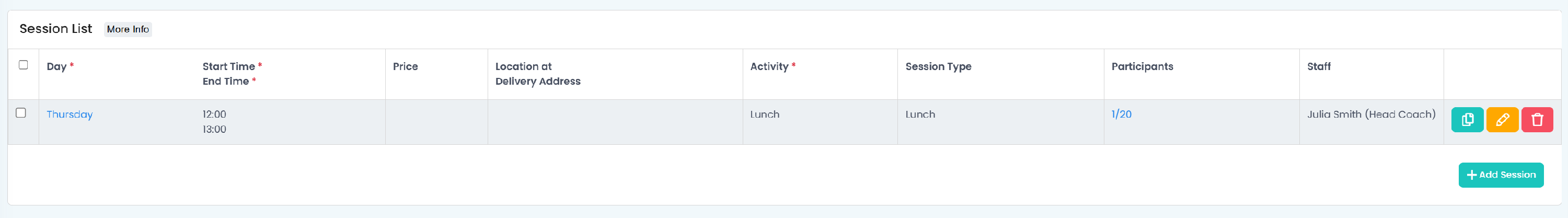Click the Activity column header
The image size is (1568, 218).
tap(769, 66)
